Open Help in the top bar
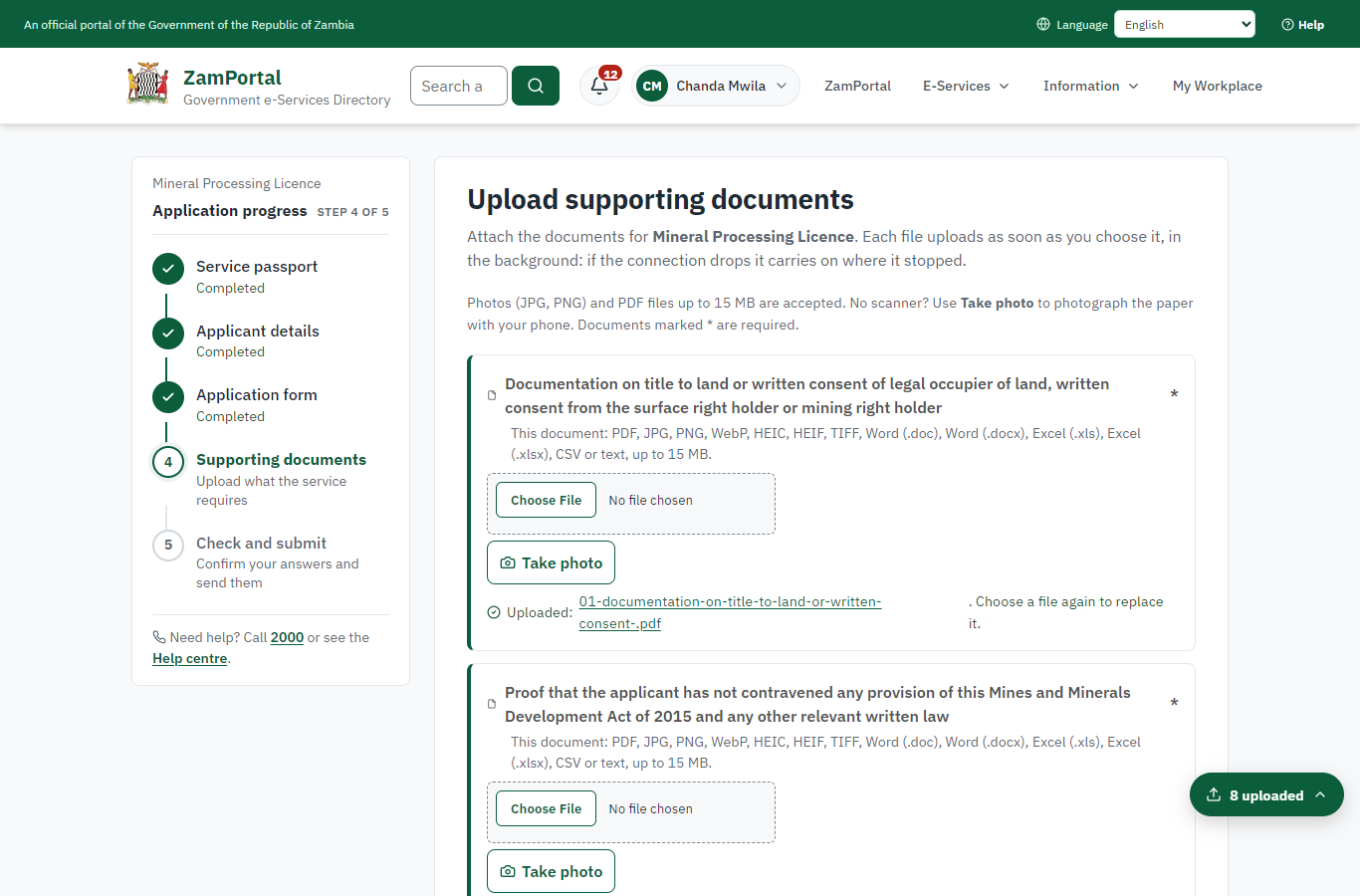Screen dimensions: 1360x896 tap(1302, 24)
